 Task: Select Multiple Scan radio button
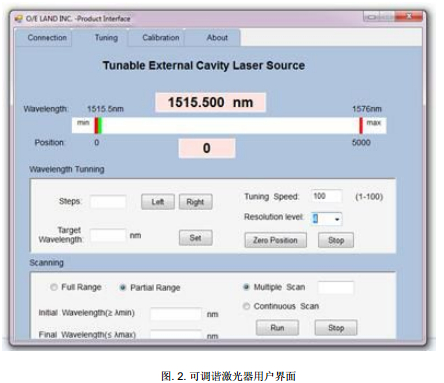point(246,287)
